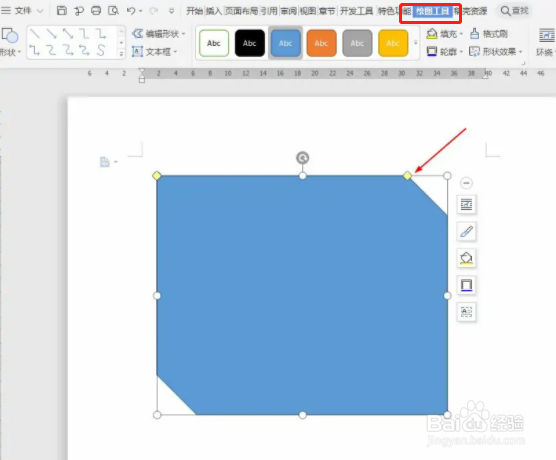Viewport: 556px width, 460px height.
Task: Click the Redo arrow icon
Action: 154,11
